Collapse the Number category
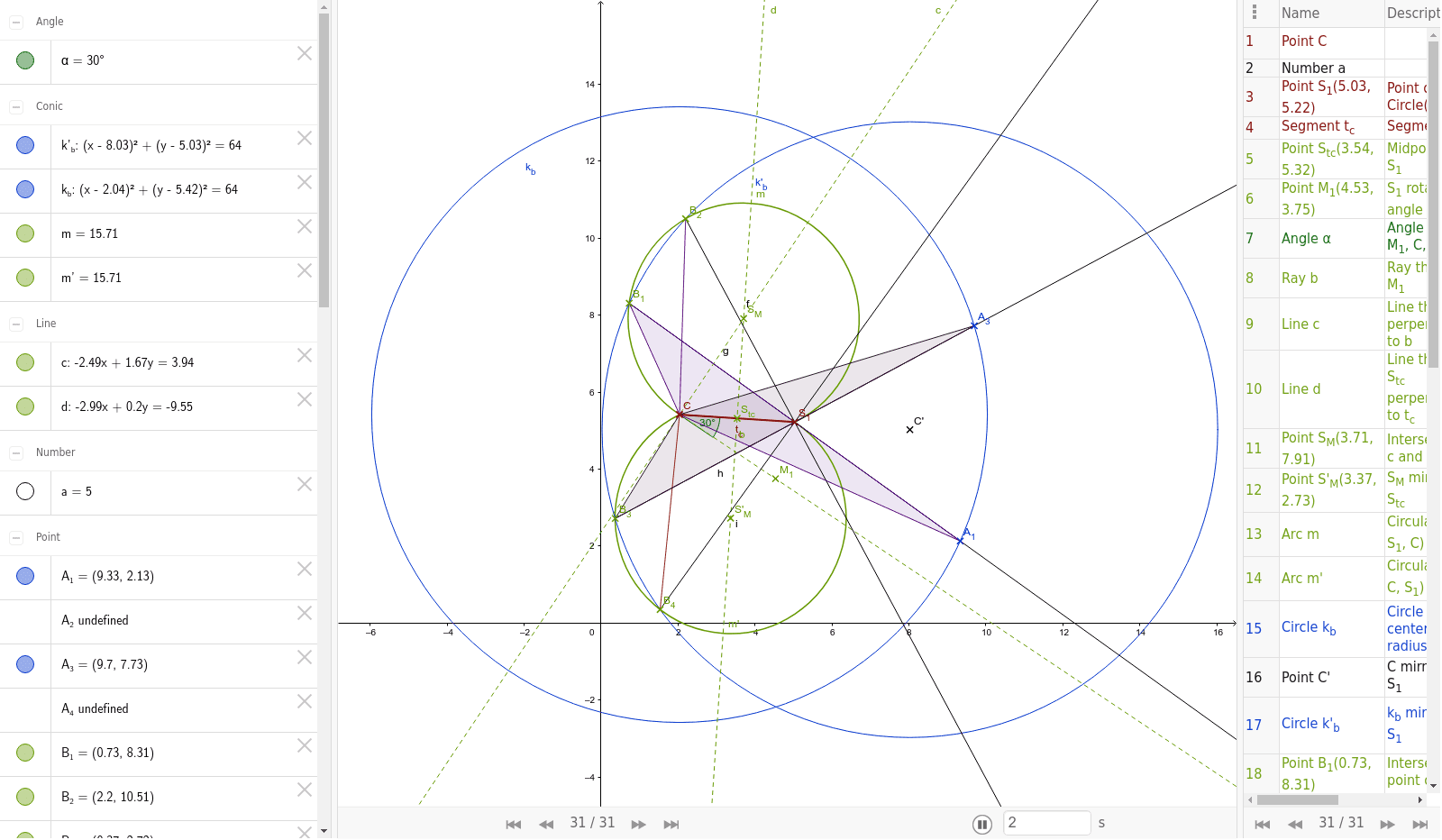The width and height of the screenshot is (1442, 840). (16, 452)
